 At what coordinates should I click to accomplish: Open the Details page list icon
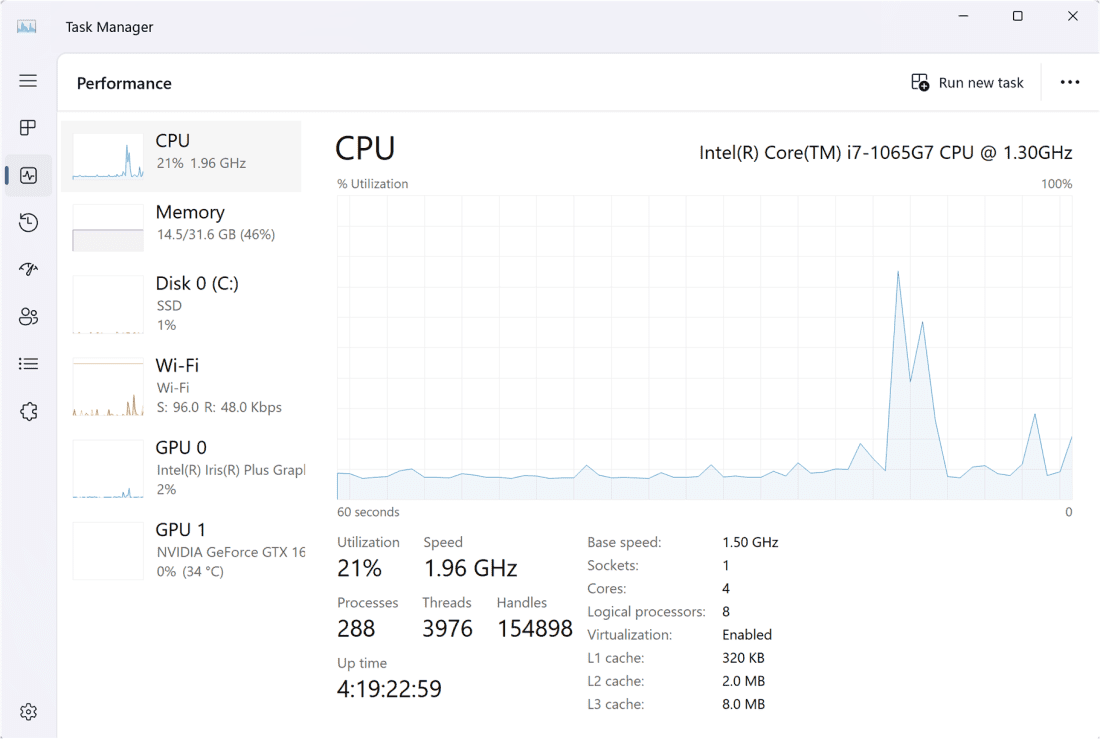point(28,364)
